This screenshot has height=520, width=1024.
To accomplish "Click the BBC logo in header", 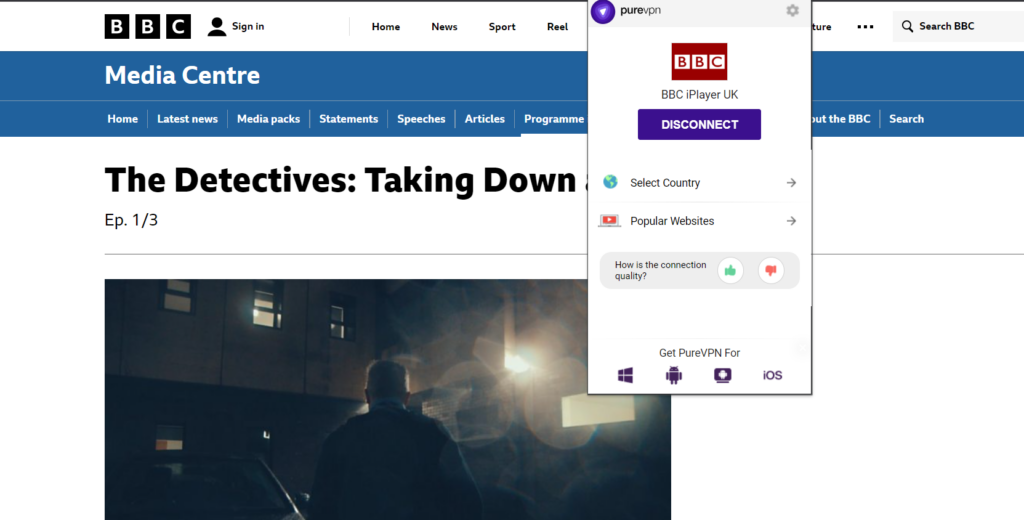I will [147, 27].
